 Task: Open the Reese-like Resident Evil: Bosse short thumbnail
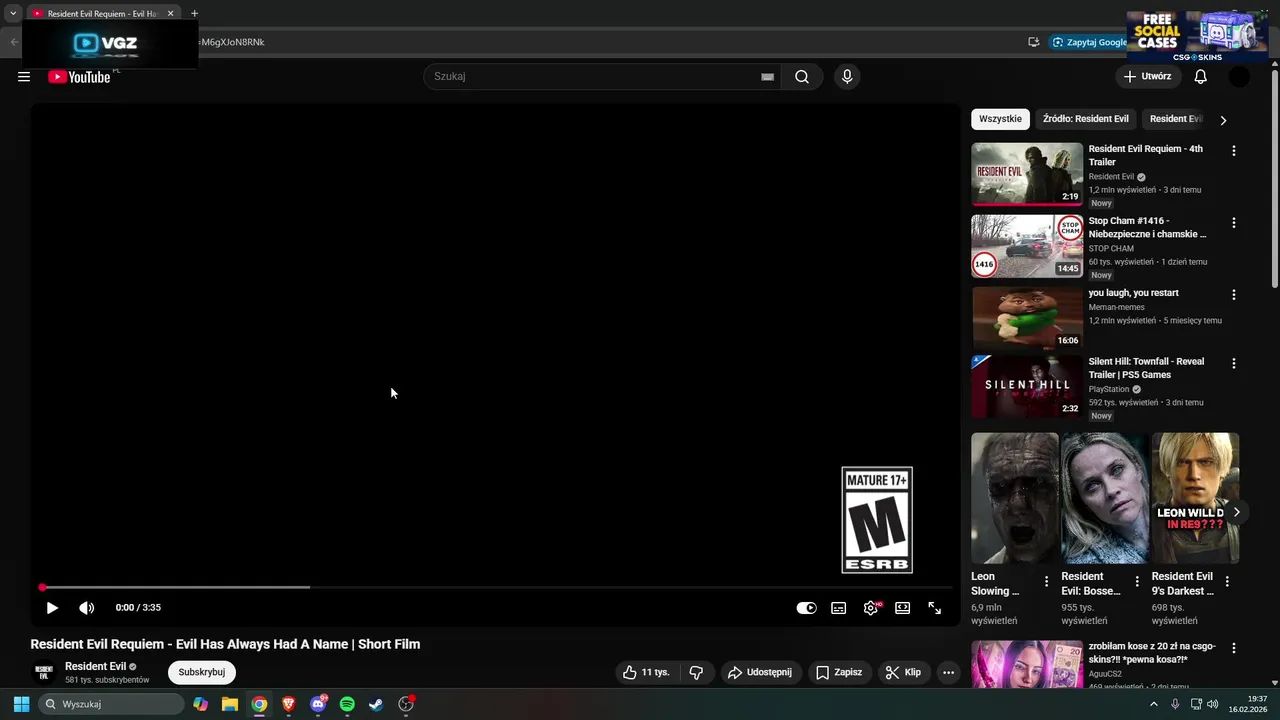tap(1105, 498)
